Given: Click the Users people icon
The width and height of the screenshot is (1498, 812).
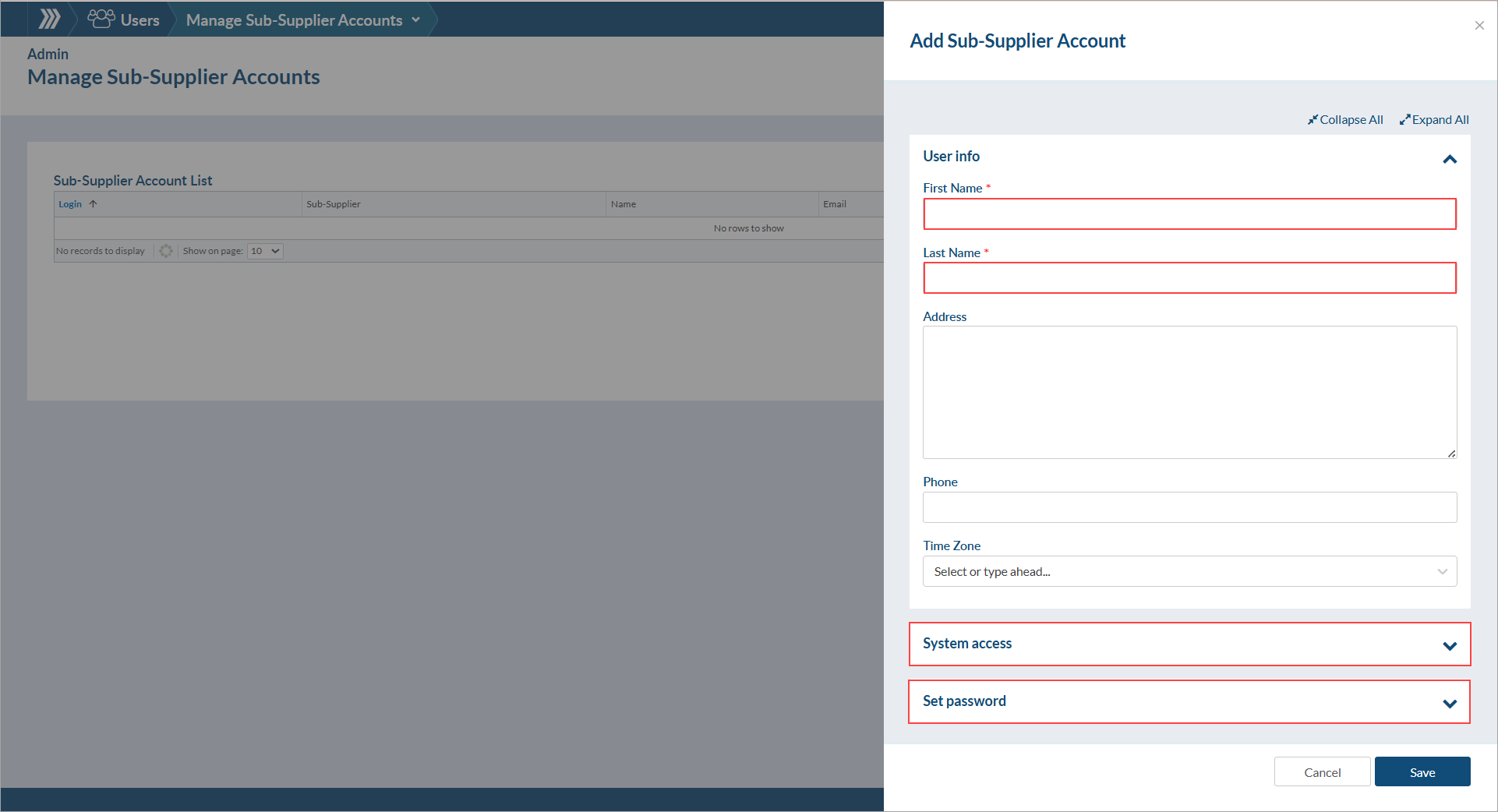Looking at the screenshot, I should 101,18.
